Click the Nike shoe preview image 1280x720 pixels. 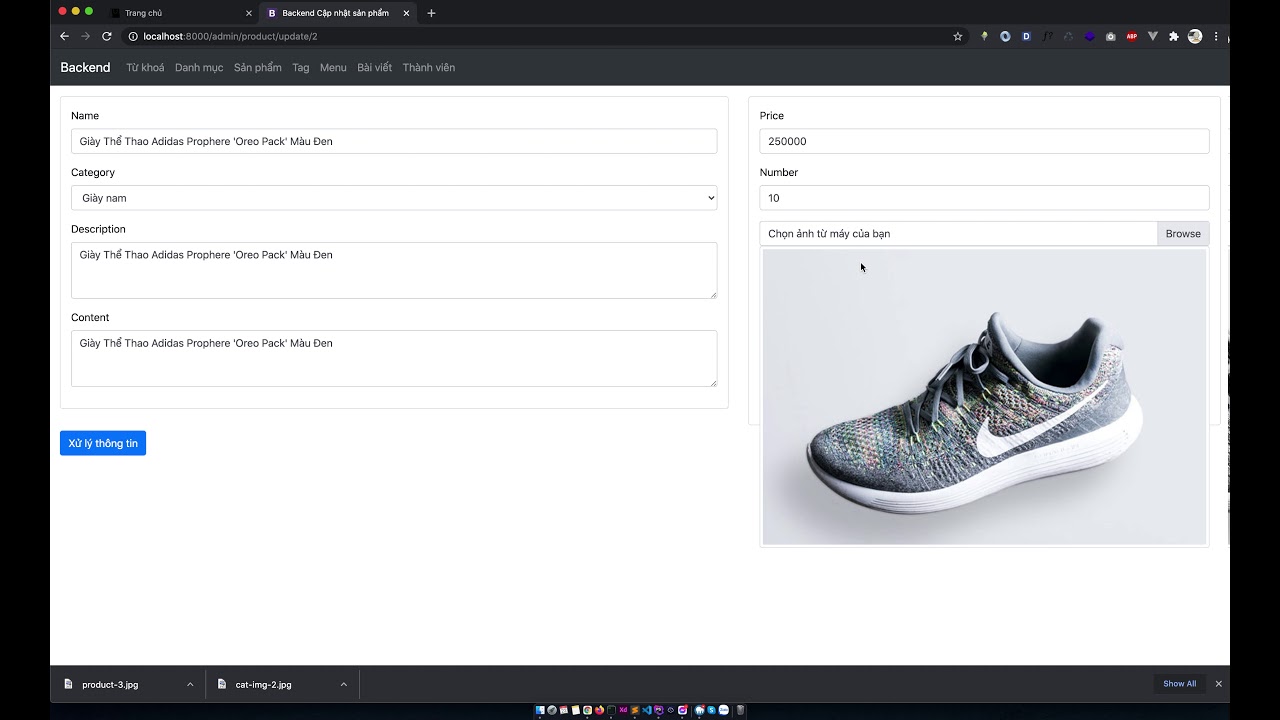[x=984, y=397]
